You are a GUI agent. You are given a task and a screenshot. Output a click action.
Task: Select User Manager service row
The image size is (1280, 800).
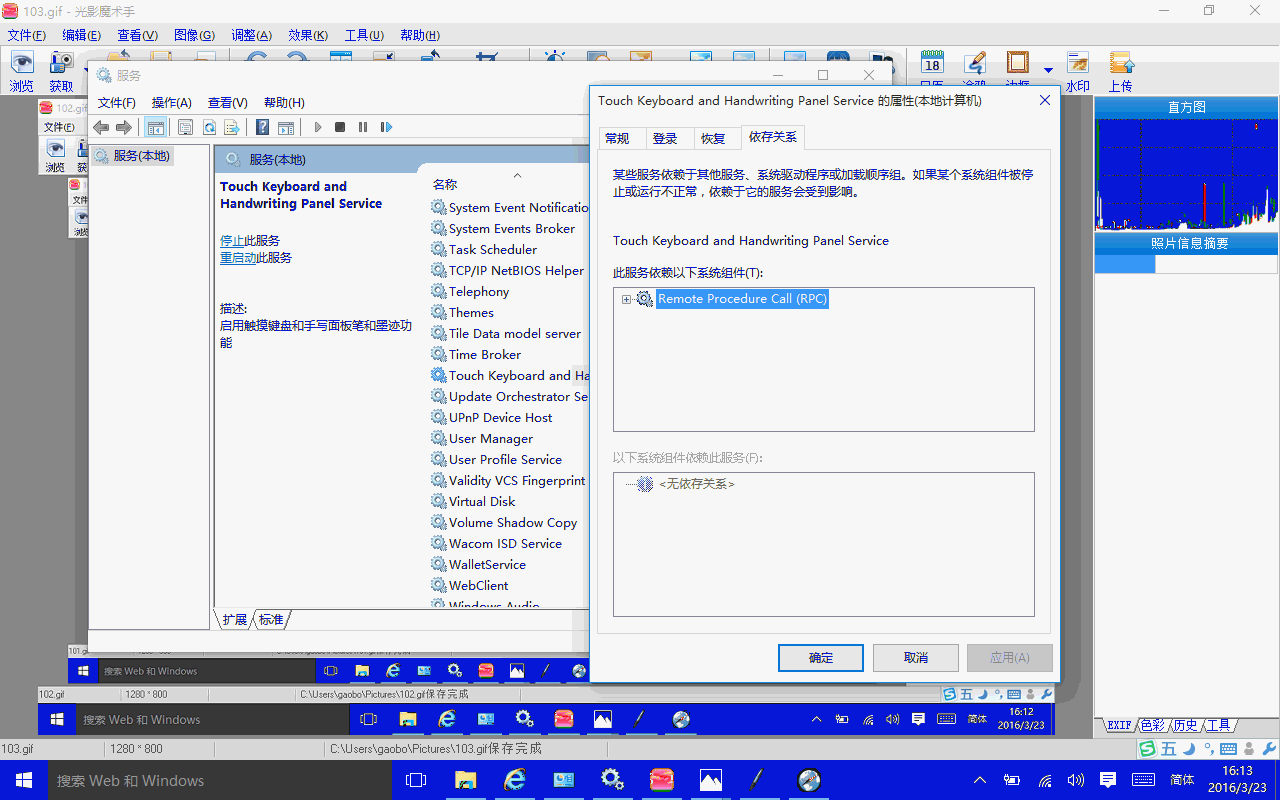pos(491,439)
